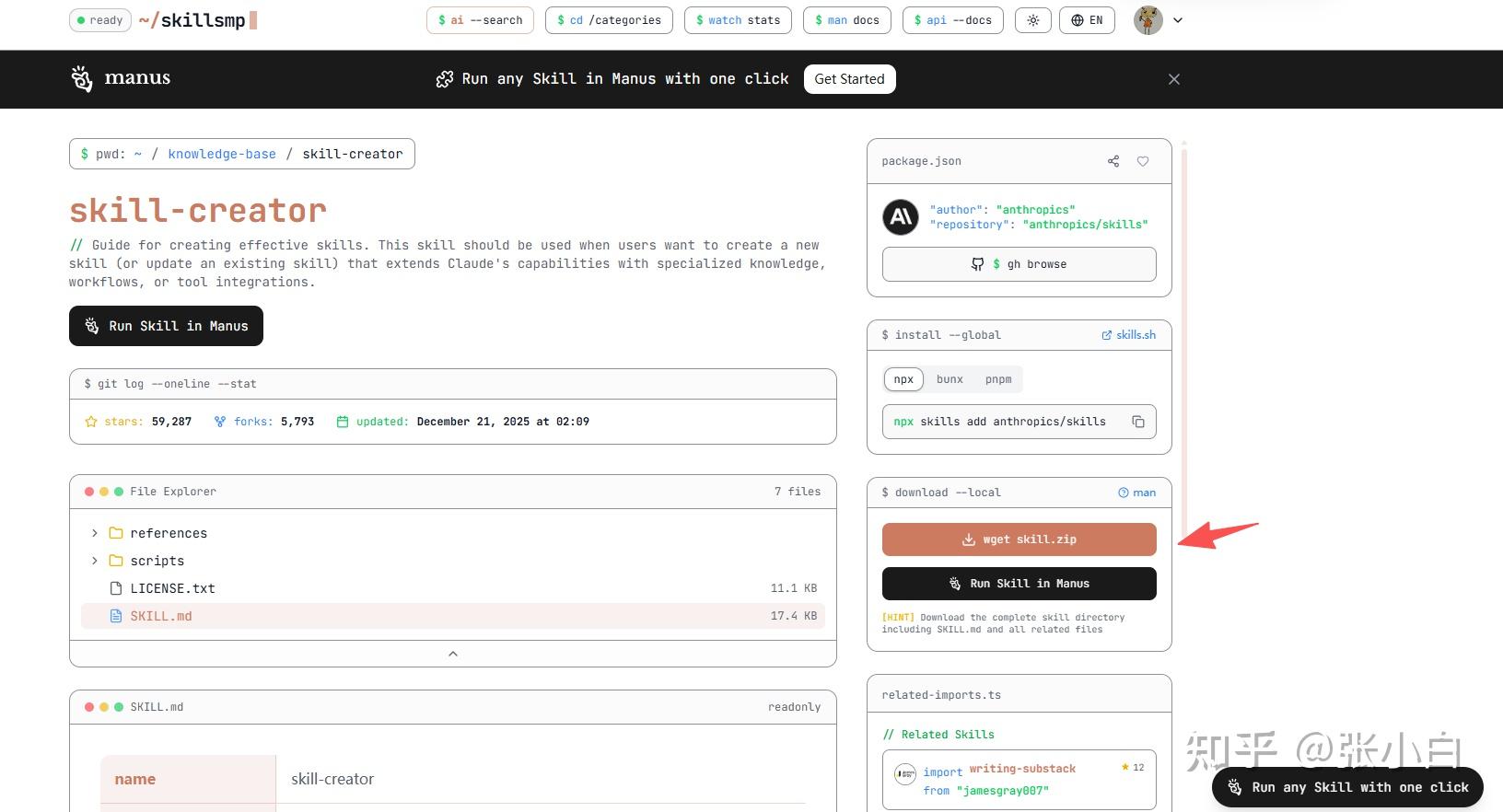Go to knowledge-base breadcrumb

pos(222,154)
